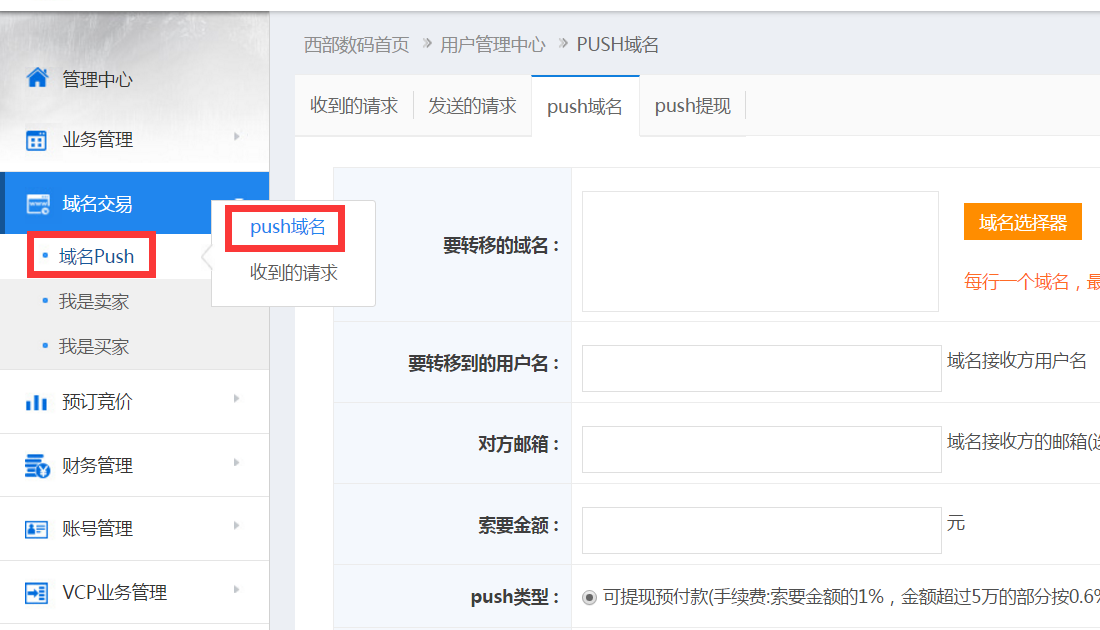Click the orange 域名选择器 button
This screenshot has height=630, width=1100.
tap(1022, 222)
